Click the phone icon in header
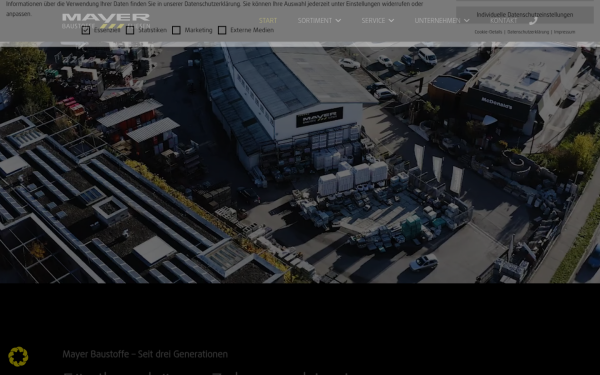600x375 pixels. (x=533, y=21)
